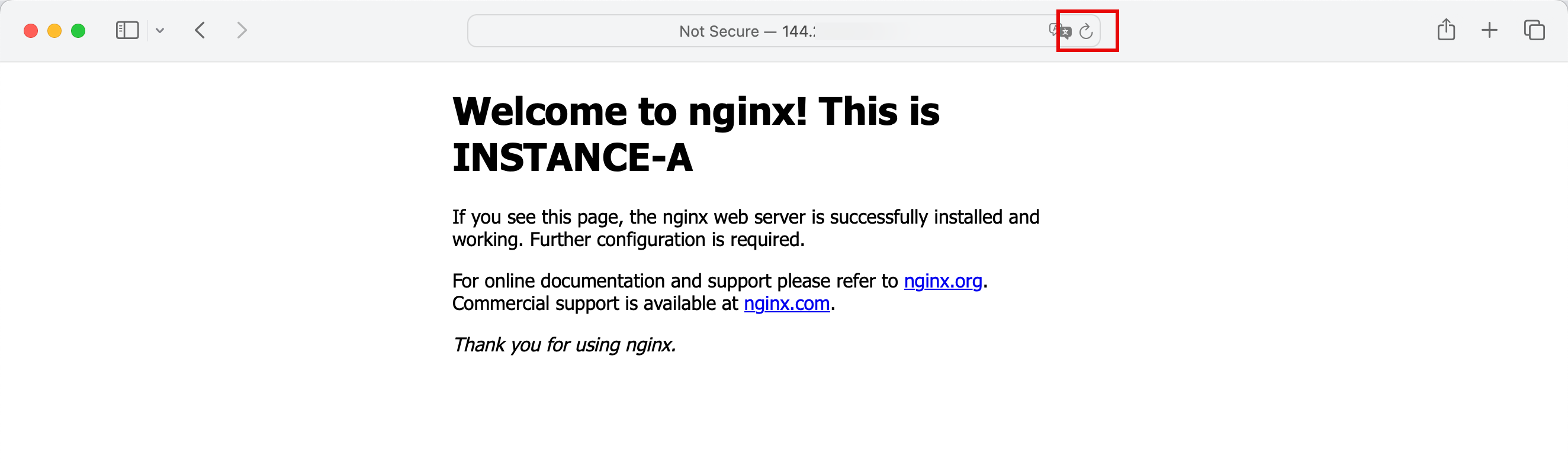This screenshot has height=465, width=1568.
Task: Go back to the previous page
Action: point(200,30)
